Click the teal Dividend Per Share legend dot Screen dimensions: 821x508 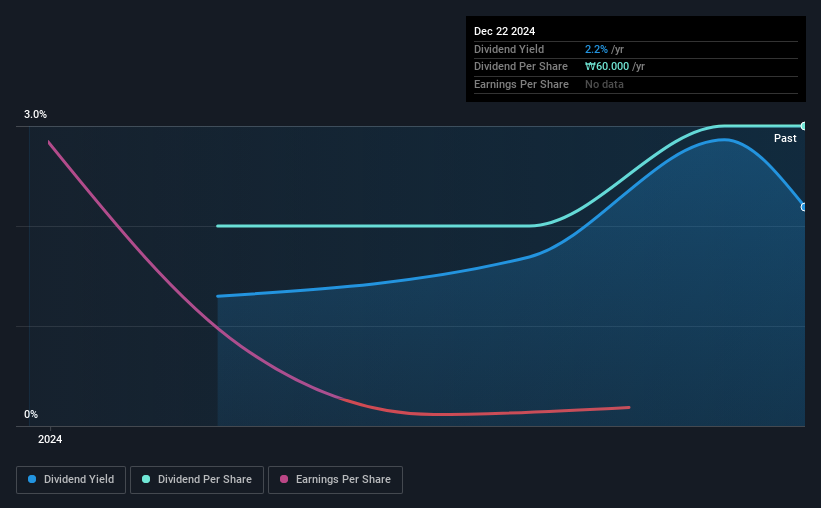pos(146,479)
